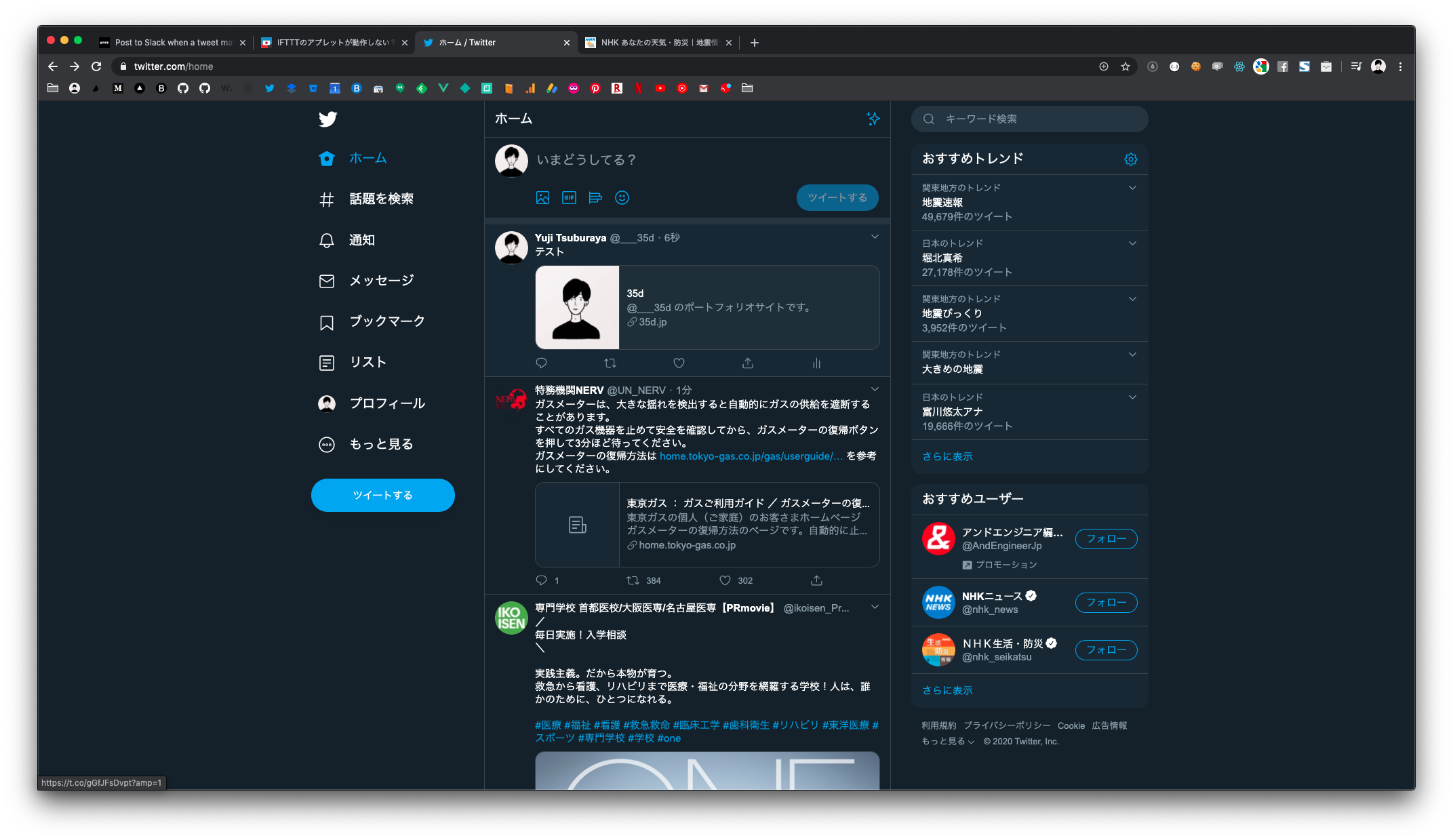Open menu chevron on Yuji Tsuburaya tweet
Viewport: 1453px width, 840px height.
tap(875, 237)
